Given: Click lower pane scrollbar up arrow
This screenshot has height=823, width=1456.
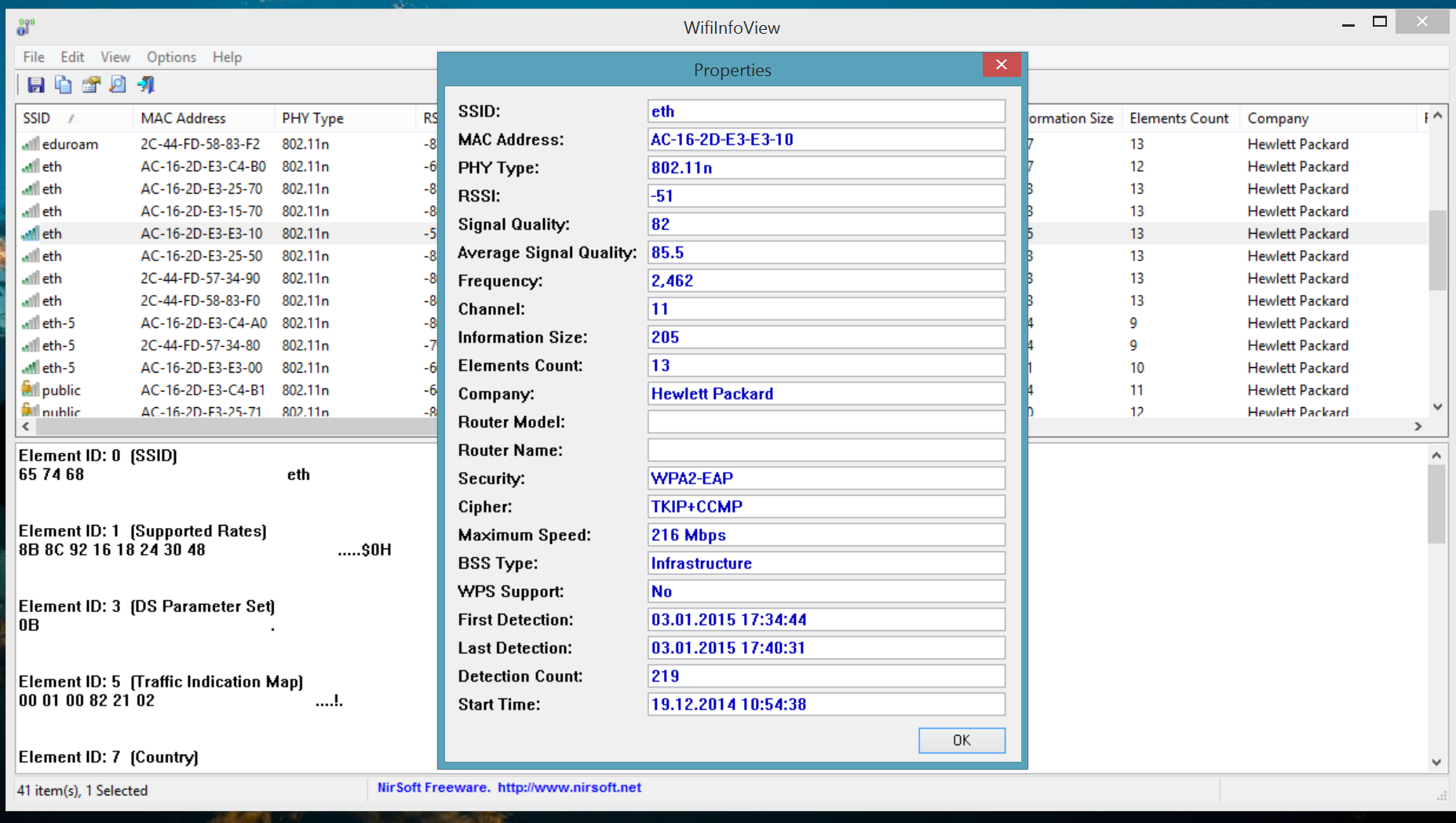Looking at the screenshot, I should coord(1436,455).
